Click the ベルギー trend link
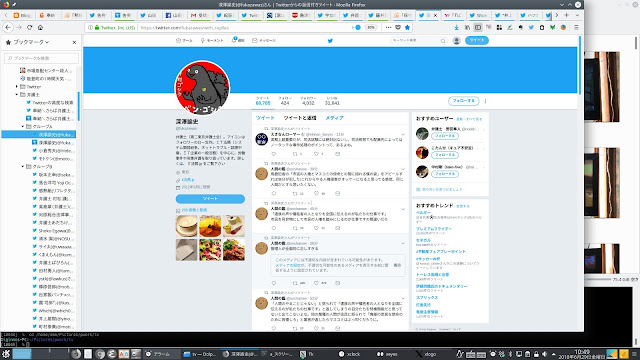Screen dimensions: 640x360 tap(423, 213)
